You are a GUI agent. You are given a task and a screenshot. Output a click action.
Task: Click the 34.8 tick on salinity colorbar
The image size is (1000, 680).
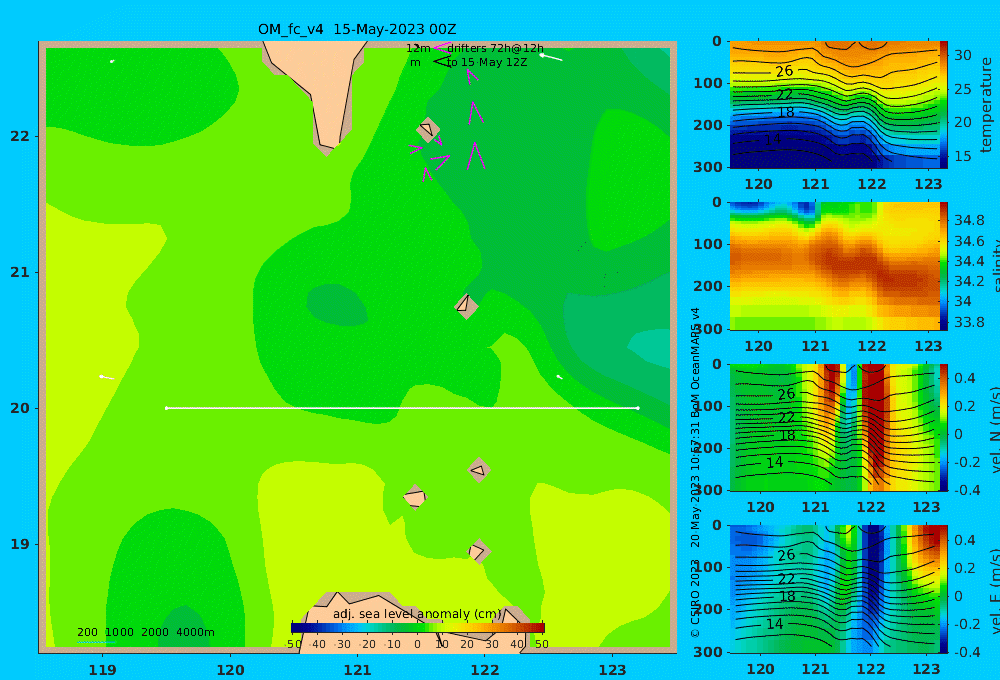969,221
